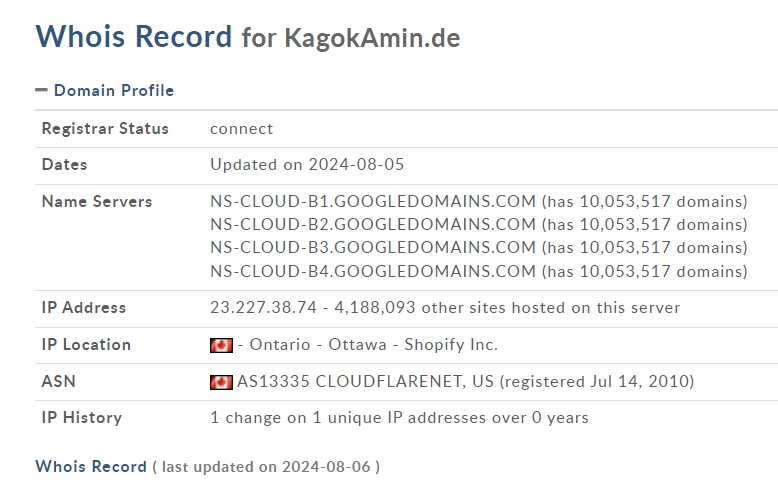Image resolution: width=778 pixels, height=483 pixels.
Task: Click the Ontario - Ottawa - Shopify Inc. location
Action: (373, 345)
